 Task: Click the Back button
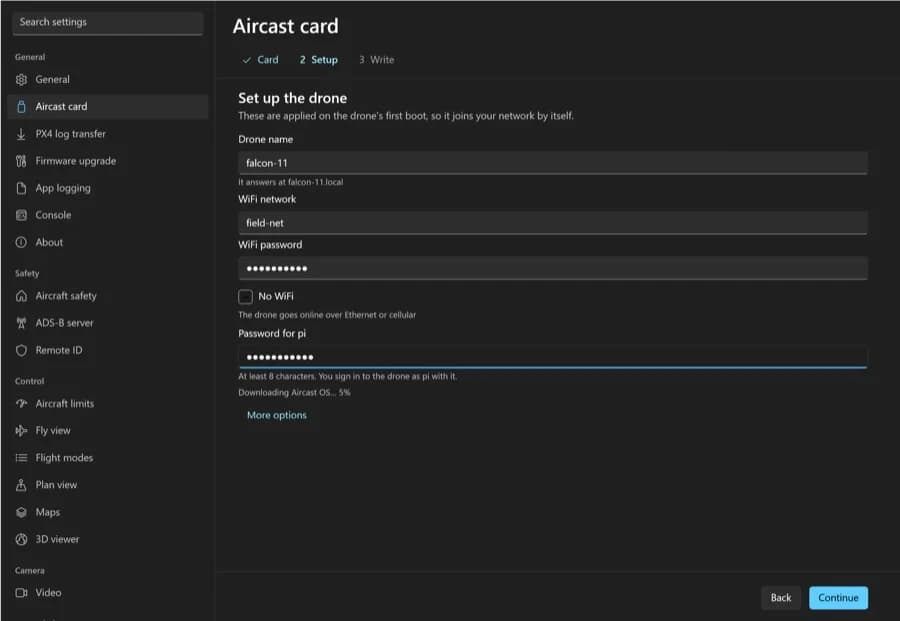click(x=781, y=597)
